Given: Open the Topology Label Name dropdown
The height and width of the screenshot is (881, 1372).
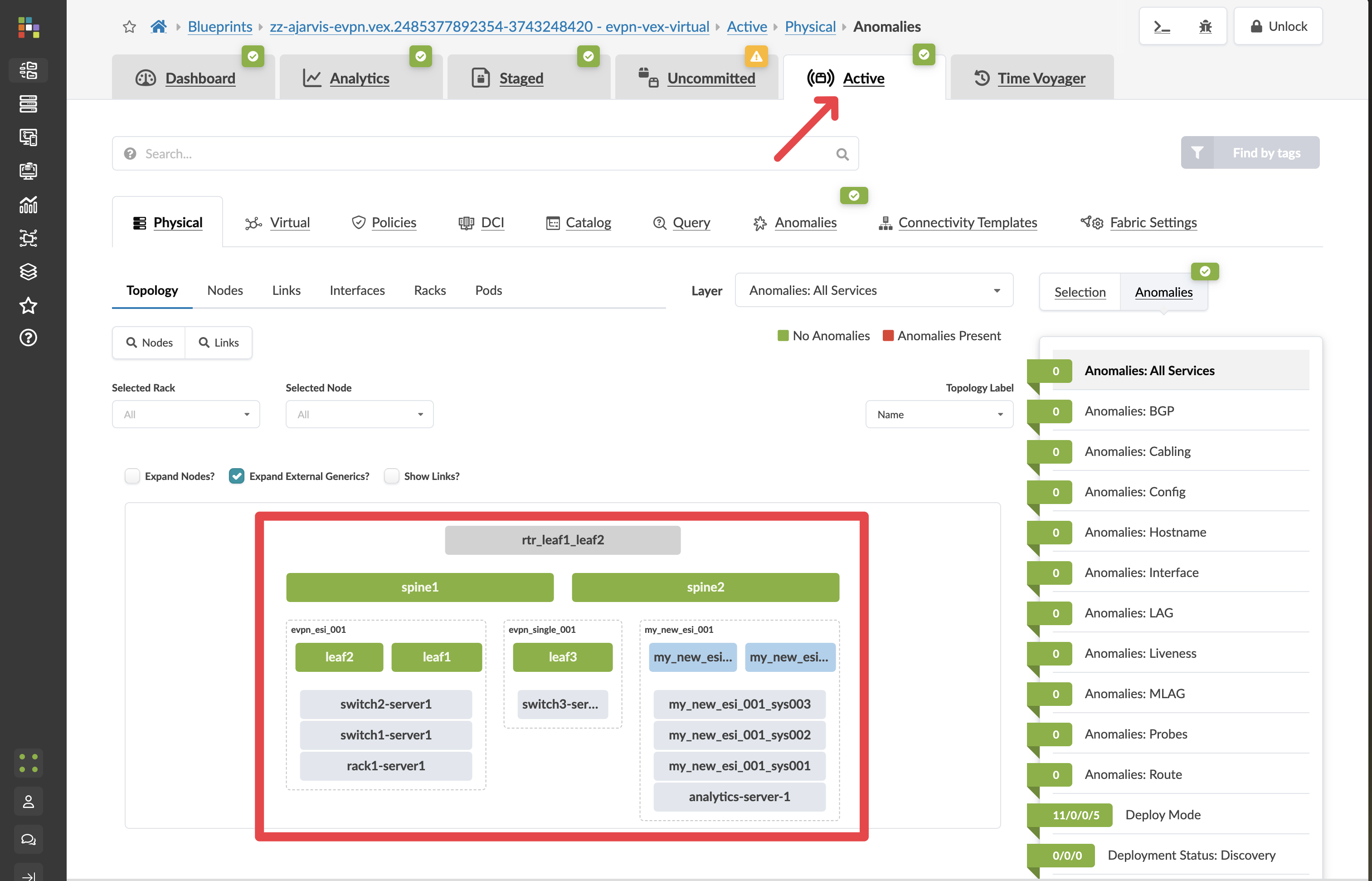Looking at the screenshot, I should coord(939,414).
